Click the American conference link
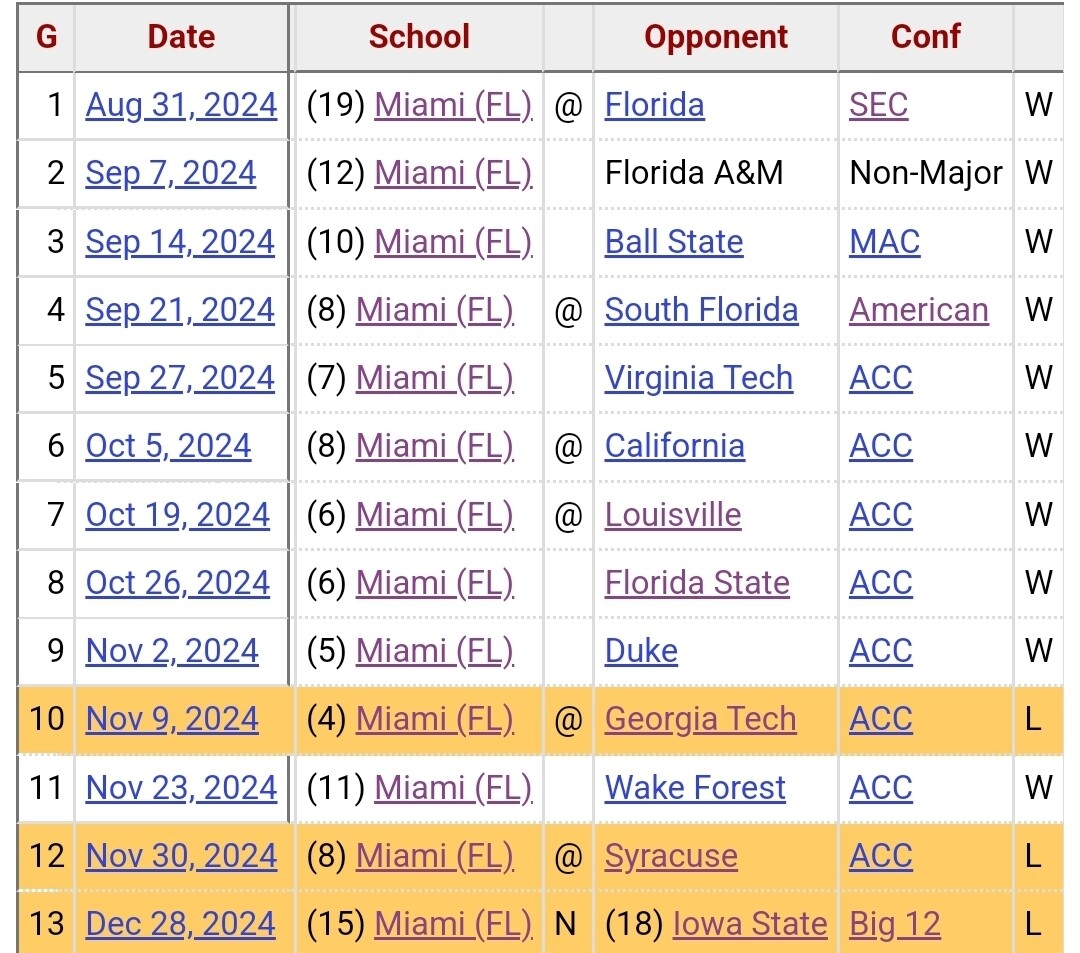Viewport: 1080px width, 953px height. [918, 310]
